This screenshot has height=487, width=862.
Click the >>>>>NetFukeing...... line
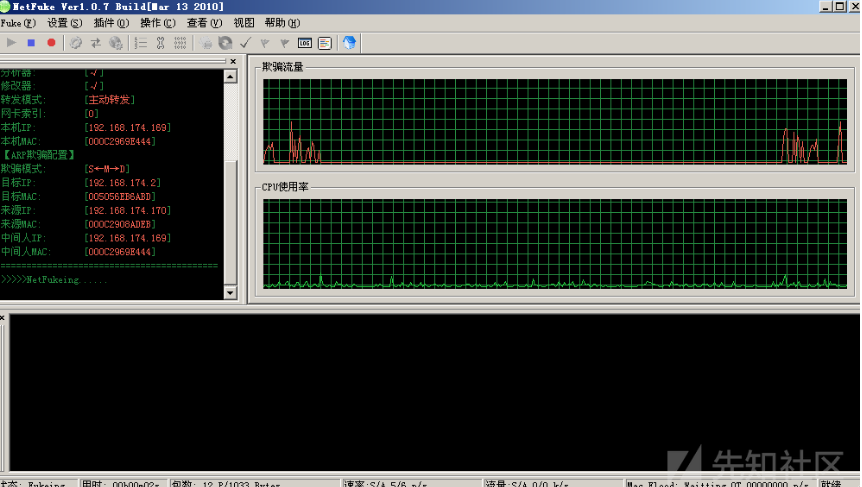coord(54,280)
